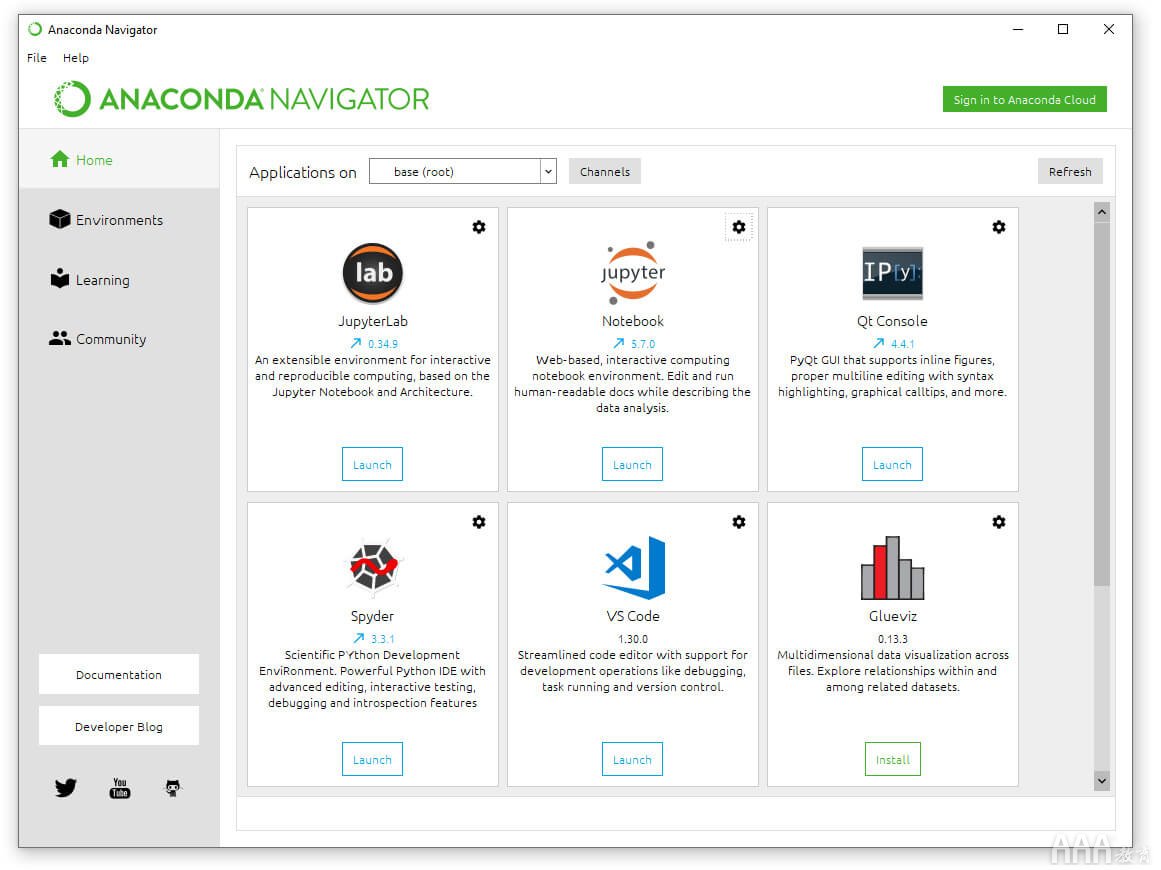
Task: Click the Glueviz bar chart logo
Action: point(892,567)
